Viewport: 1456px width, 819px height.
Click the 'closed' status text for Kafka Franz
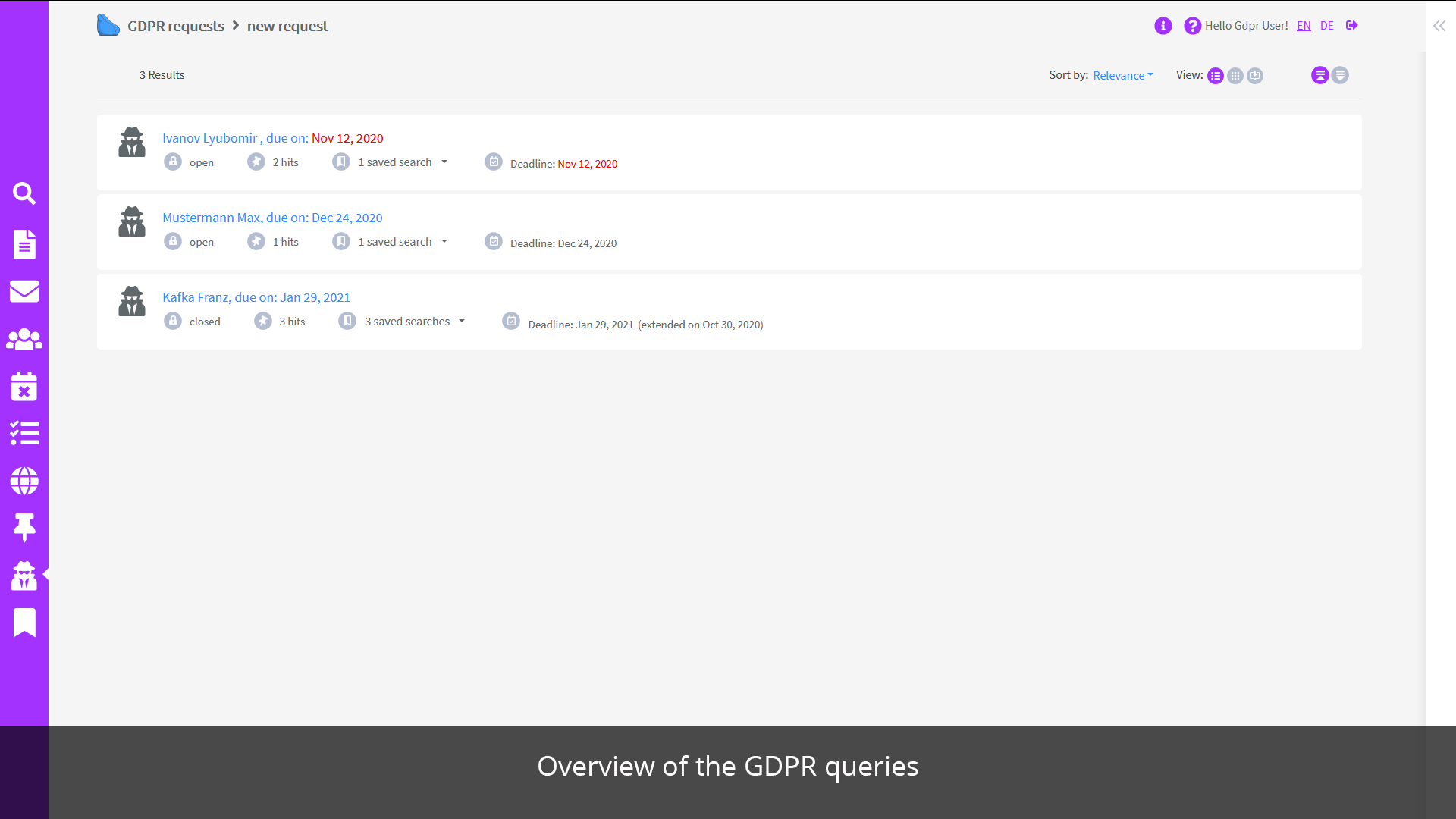point(205,322)
